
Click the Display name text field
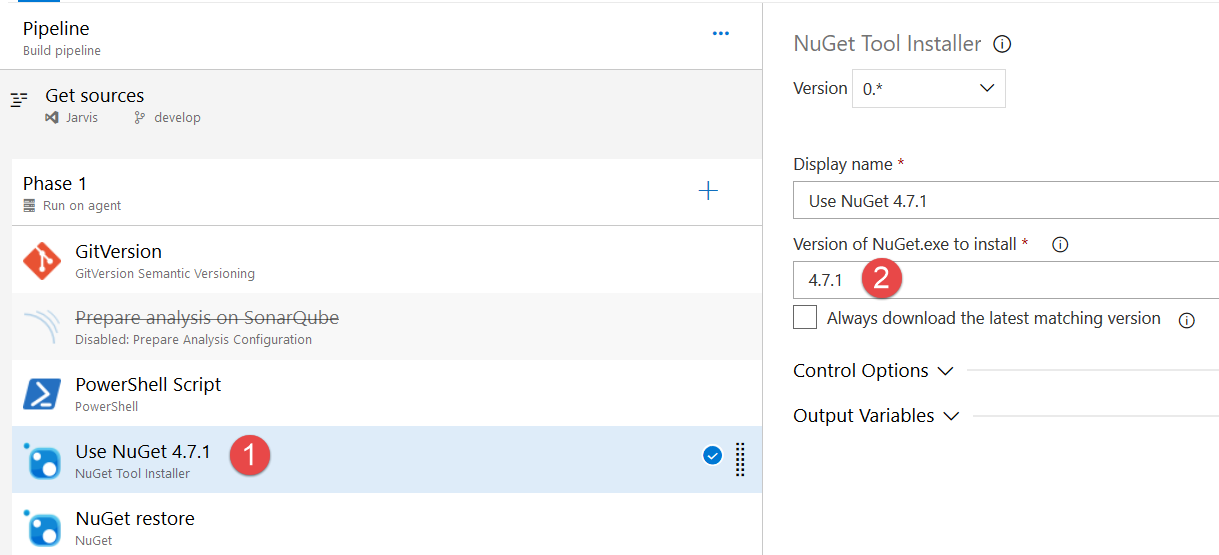click(1005, 201)
